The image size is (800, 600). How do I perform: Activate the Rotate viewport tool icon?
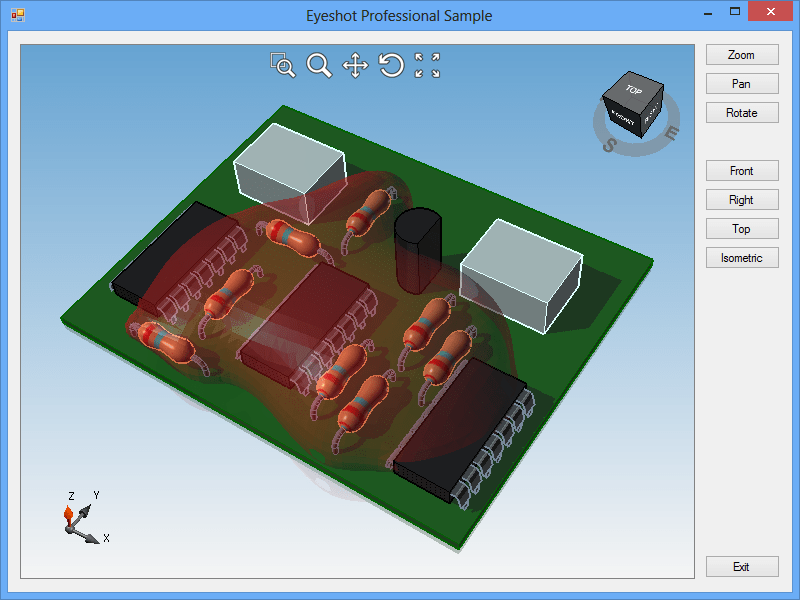(391, 65)
